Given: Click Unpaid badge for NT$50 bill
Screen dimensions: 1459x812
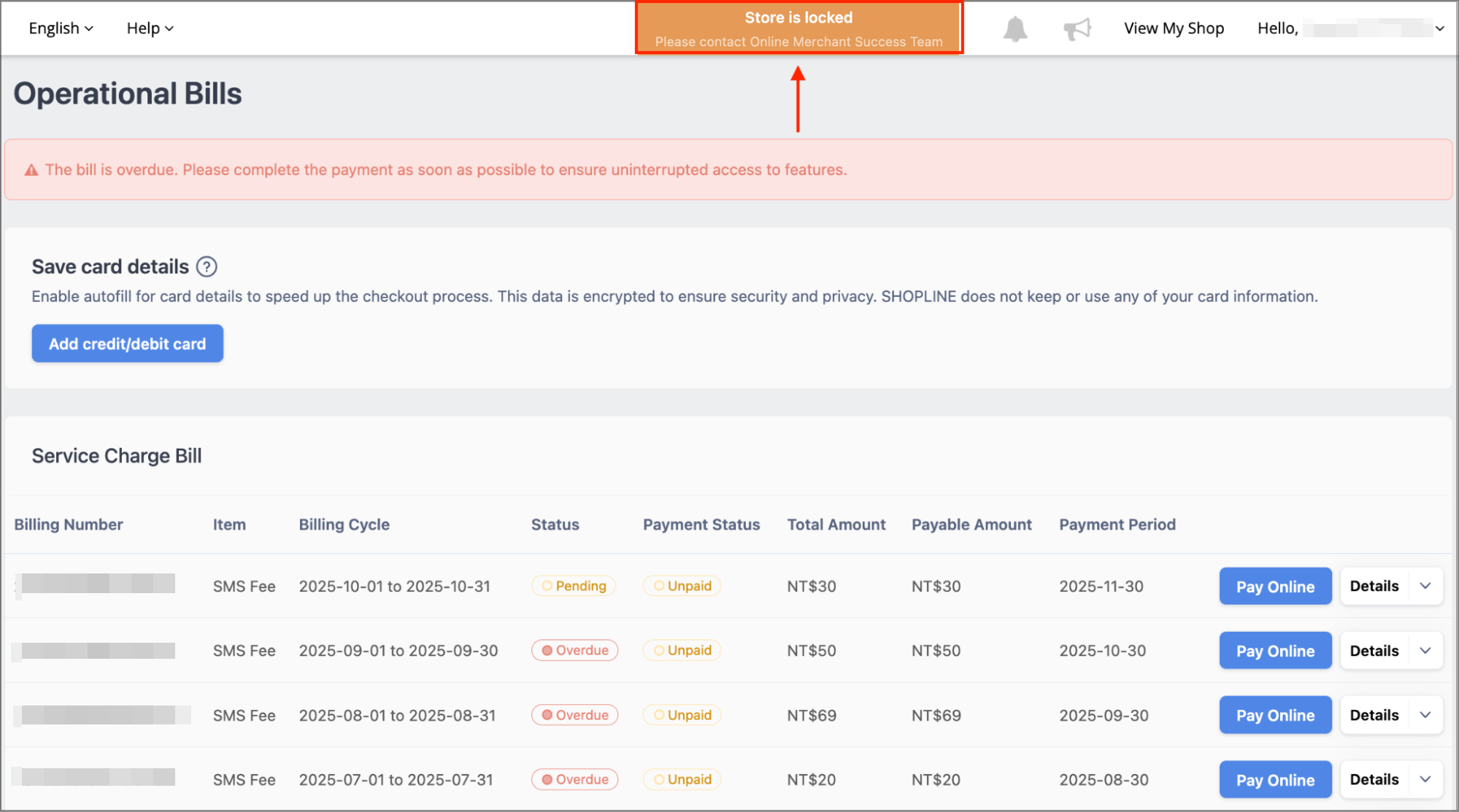Looking at the screenshot, I should (x=682, y=650).
